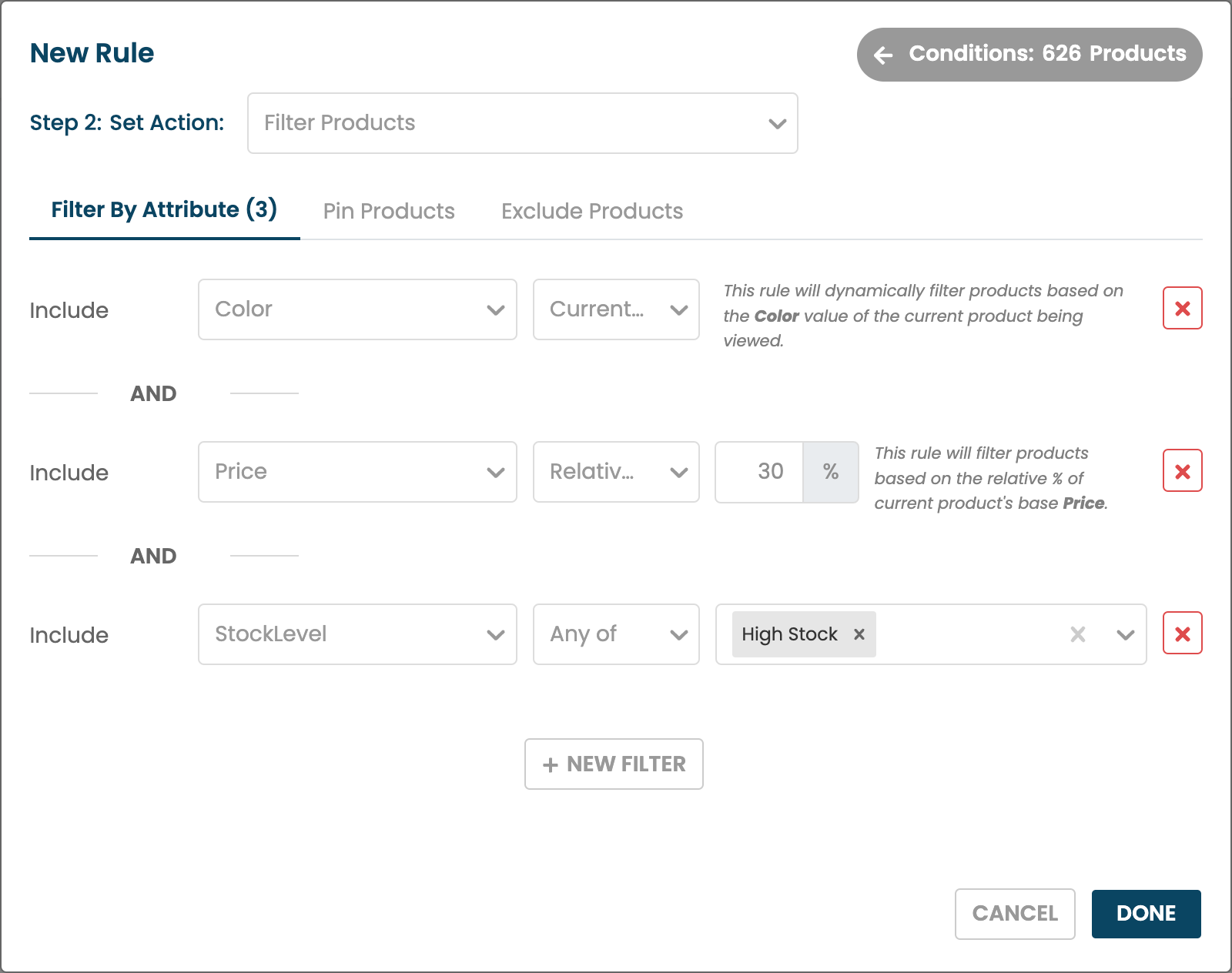The height and width of the screenshot is (973, 1232).
Task: Clear all selected StockLevel values
Action: (x=1077, y=634)
